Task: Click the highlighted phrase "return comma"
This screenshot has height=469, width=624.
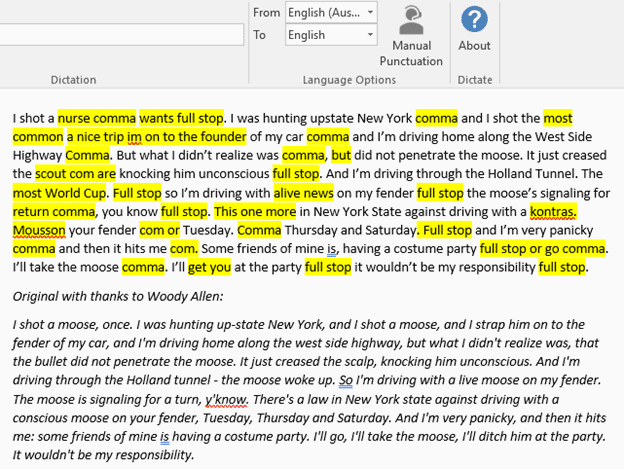Action: coord(54,211)
